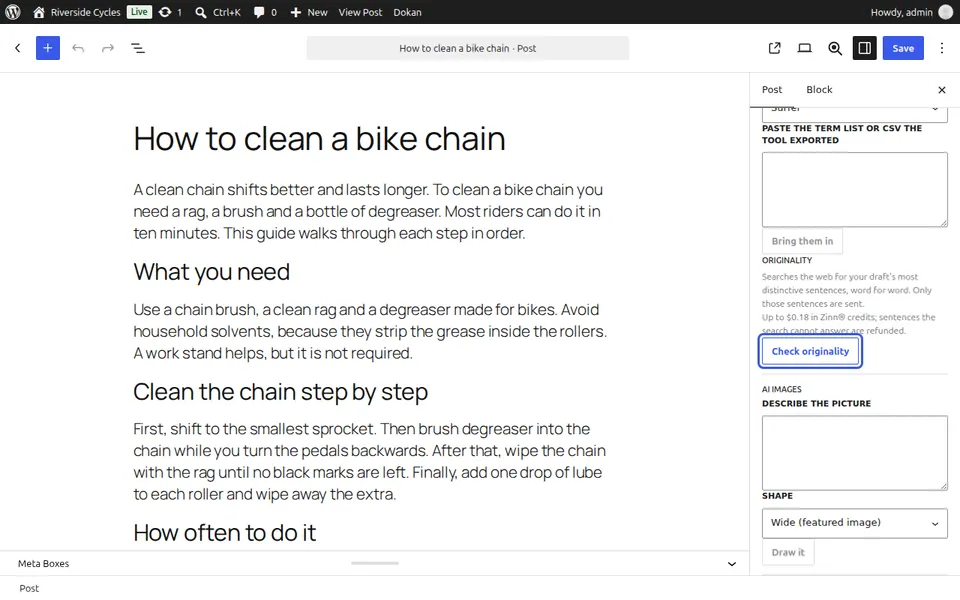Click View Post in the admin bar
Screen dimensions: 960x600
[x=360, y=12]
